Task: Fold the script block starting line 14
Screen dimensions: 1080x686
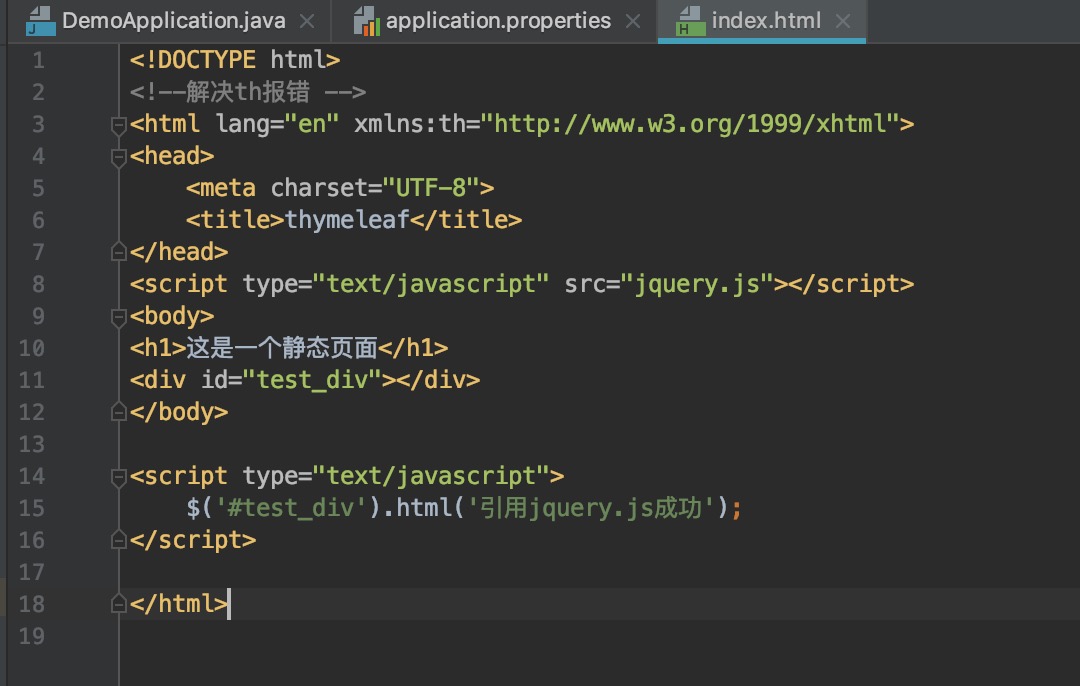Action: [119, 476]
